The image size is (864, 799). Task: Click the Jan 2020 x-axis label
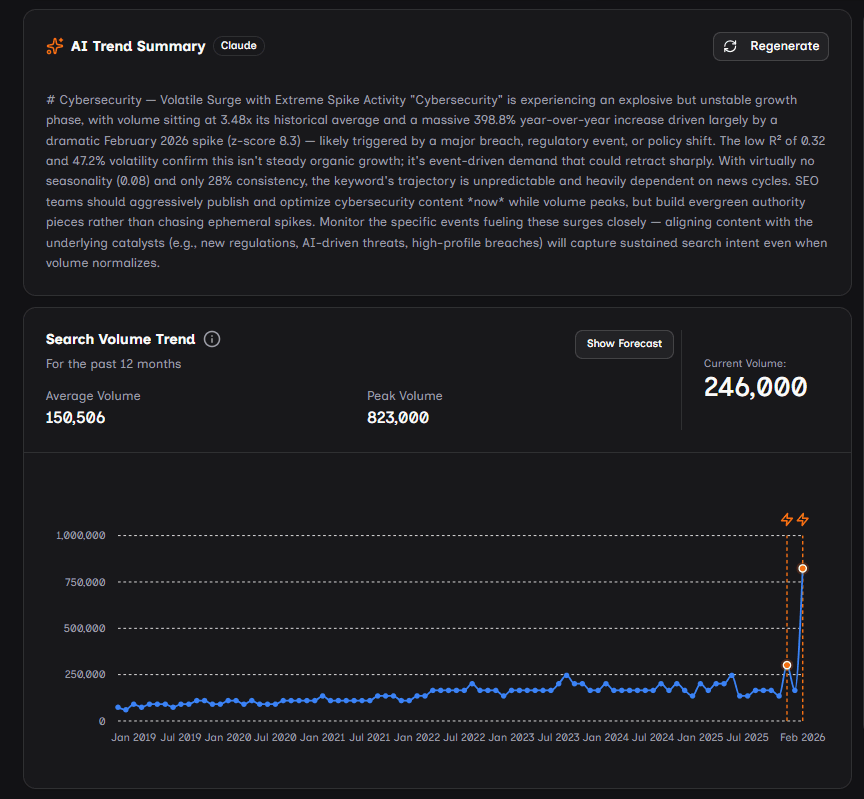point(228,737)
